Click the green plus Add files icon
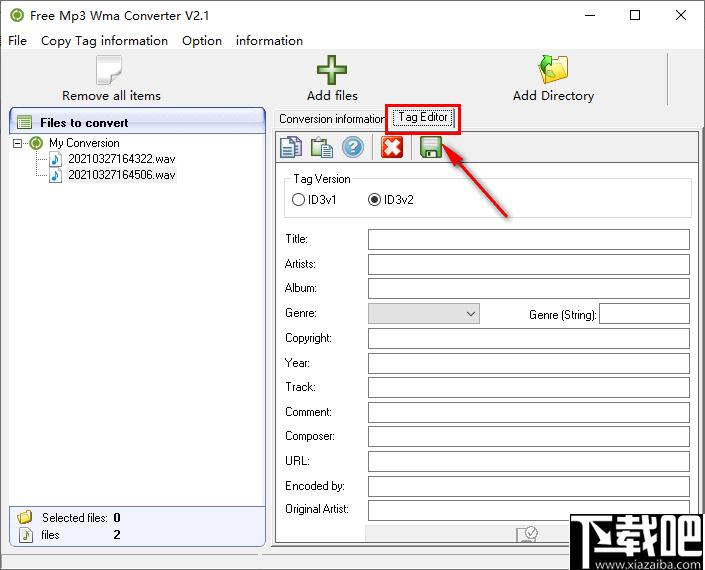Image resolution: width=705 pixels, height=570 pixels. pyautogui.click(x=332, y=71)
